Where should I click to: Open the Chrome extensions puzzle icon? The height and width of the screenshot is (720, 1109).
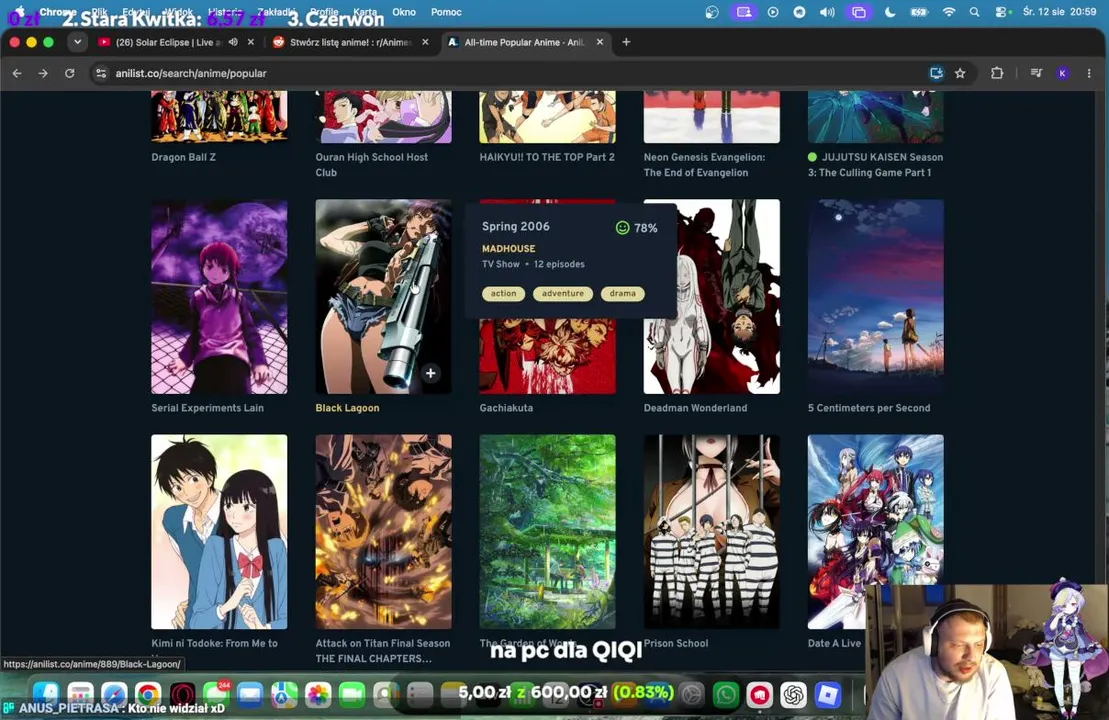[x=997, y=73]
